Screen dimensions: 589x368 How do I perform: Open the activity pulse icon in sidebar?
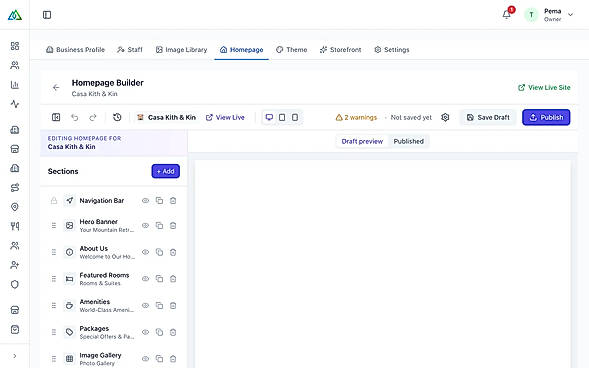tap(15, 104)
